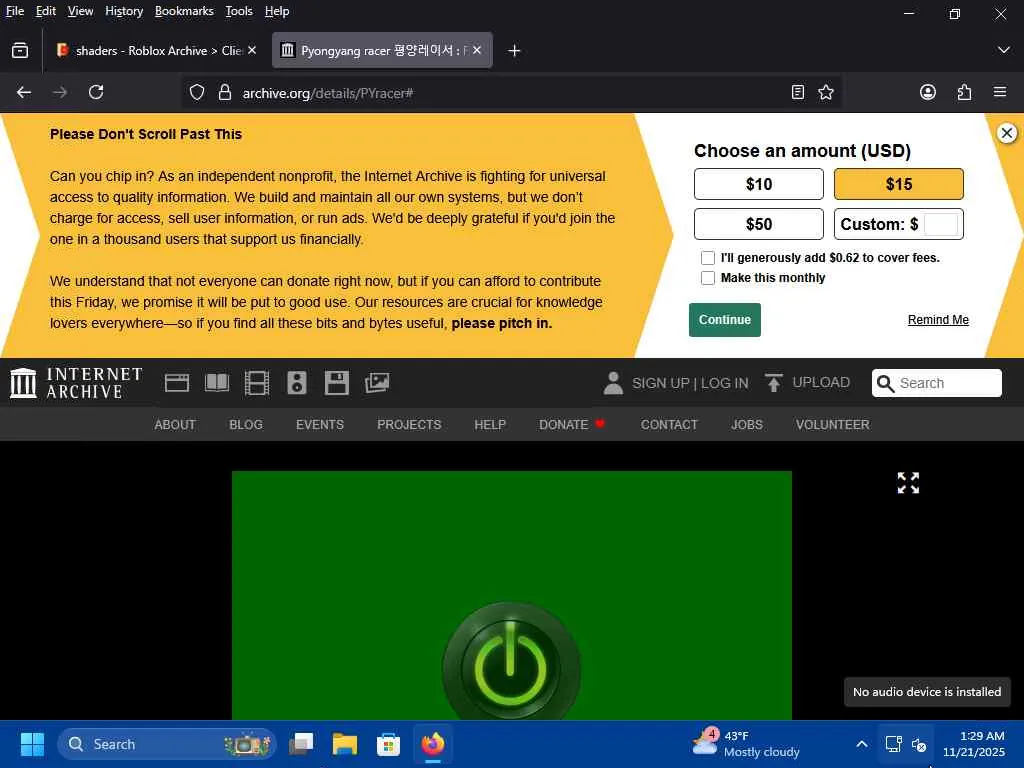Screen dimensions: 1024x768
Task: Close the Pyongyang racer tab
Action: coord(477,50)
